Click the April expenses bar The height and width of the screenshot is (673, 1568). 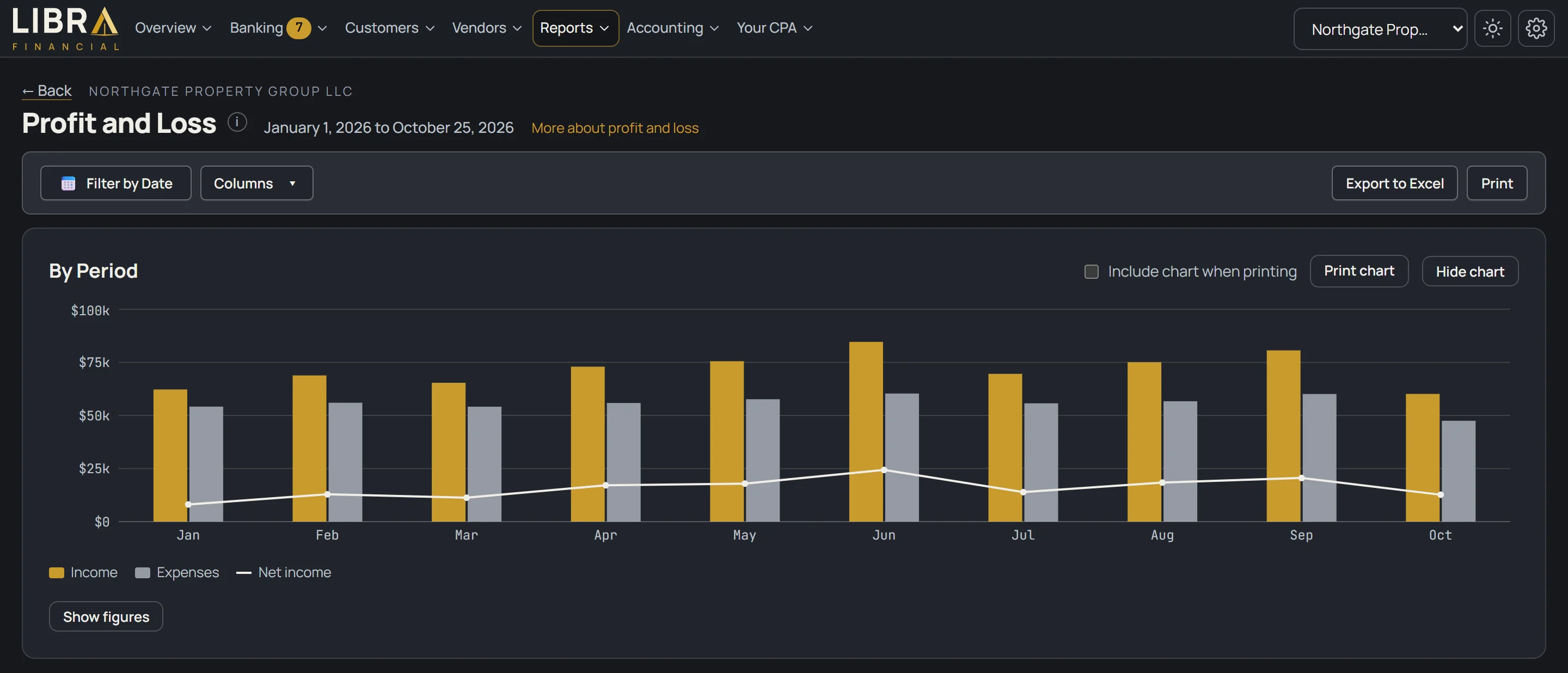[x=623, y=462]
